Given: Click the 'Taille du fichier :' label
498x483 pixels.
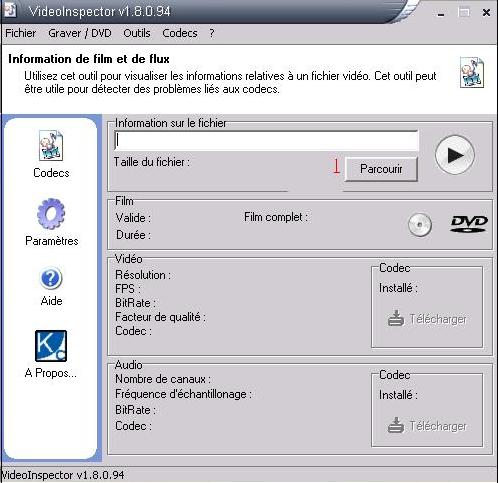Looking at the screenshot, I should pyautogui.click(x=152, y=162).
